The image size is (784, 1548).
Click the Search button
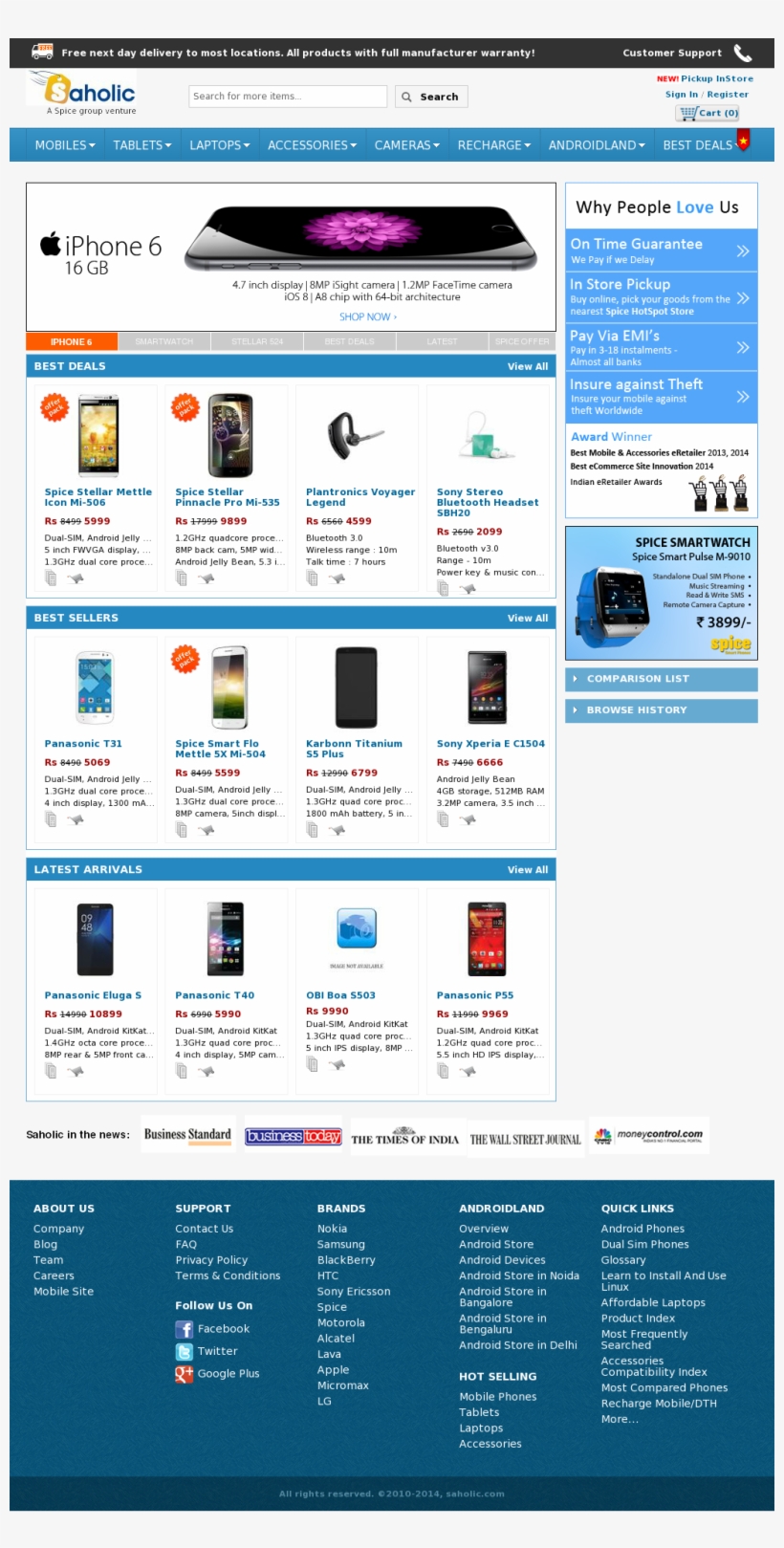tap(430, 97)
